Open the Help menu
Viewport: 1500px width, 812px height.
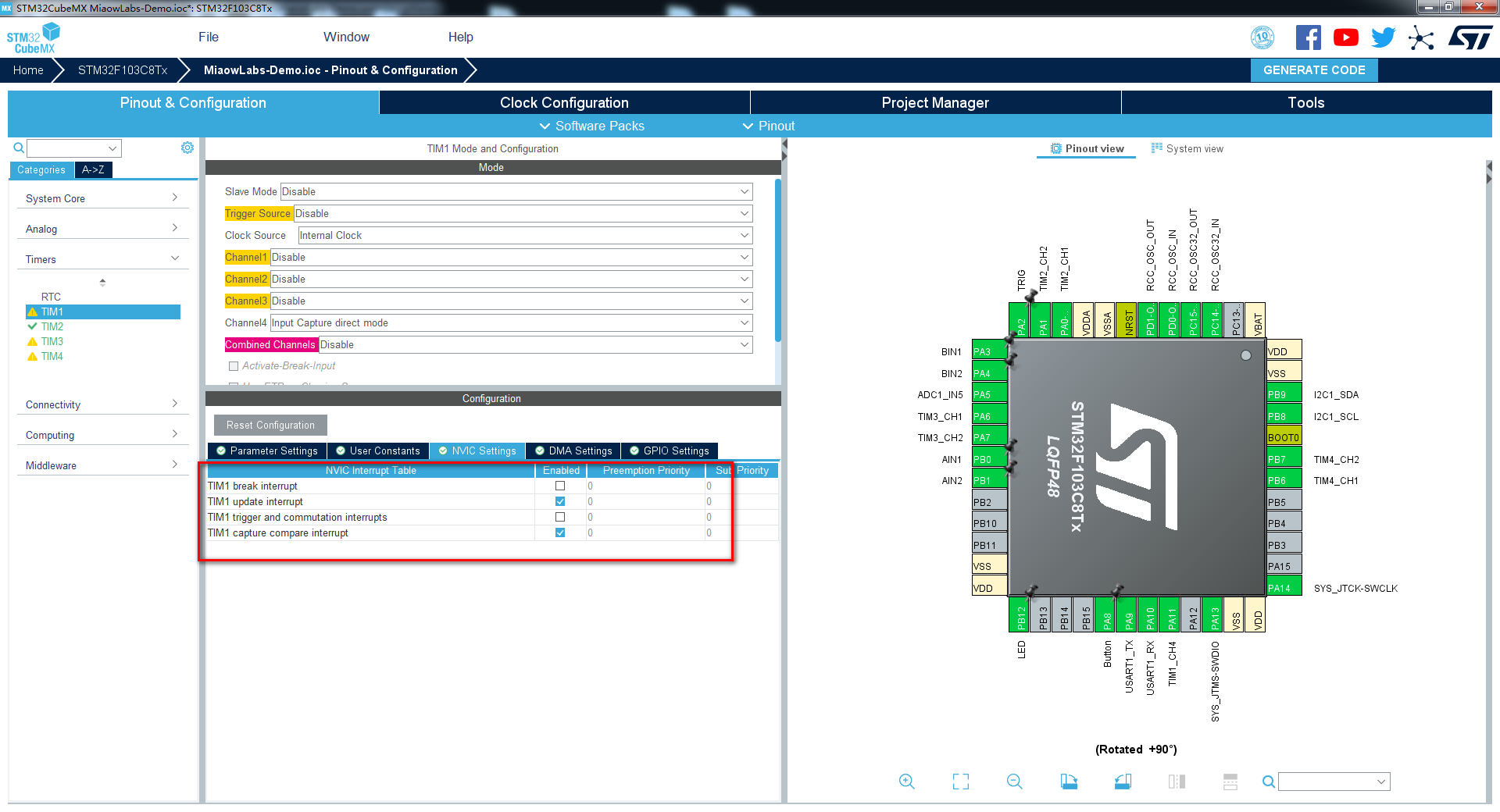(x=460, y=37)
